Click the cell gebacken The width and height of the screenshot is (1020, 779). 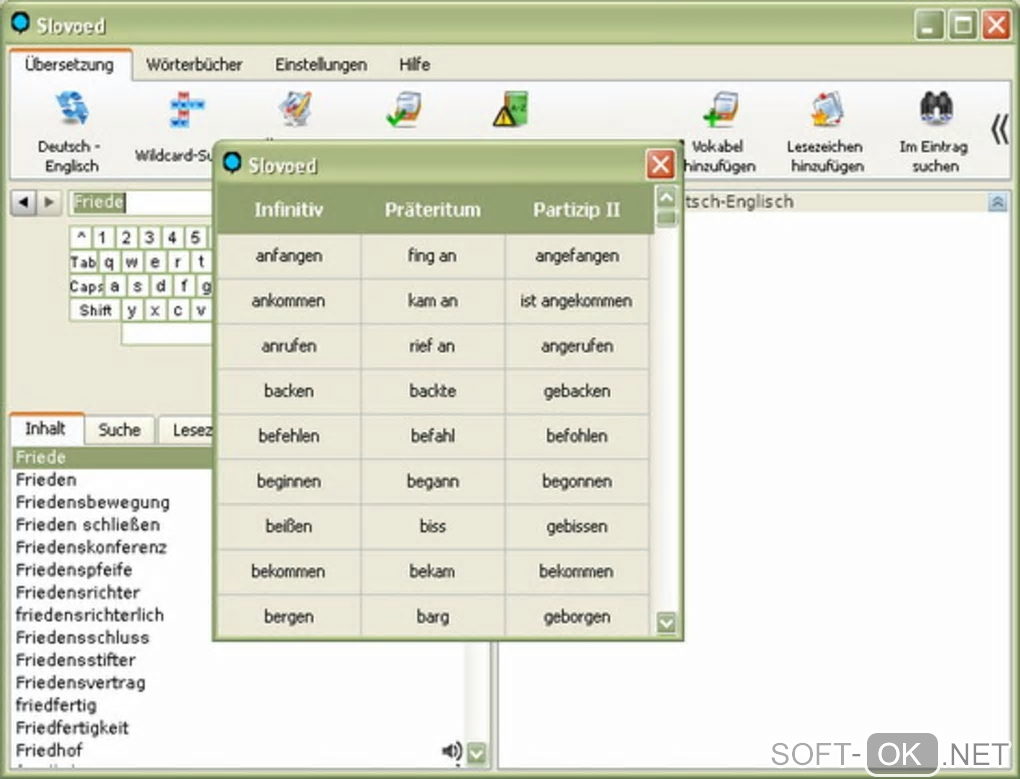point(577,391)
